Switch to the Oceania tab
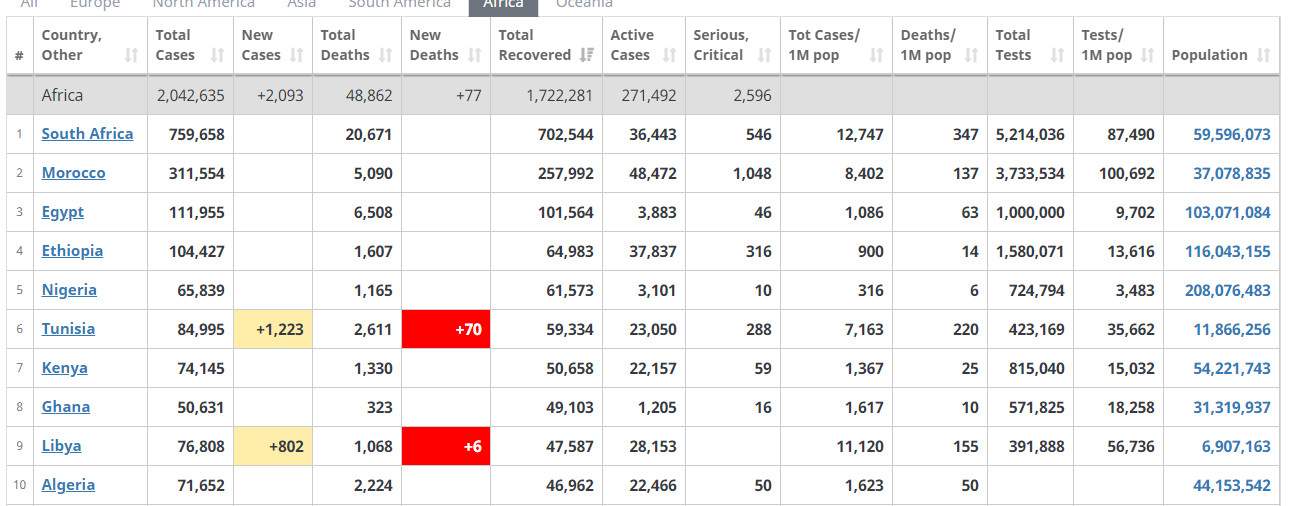 pos(584,4)
